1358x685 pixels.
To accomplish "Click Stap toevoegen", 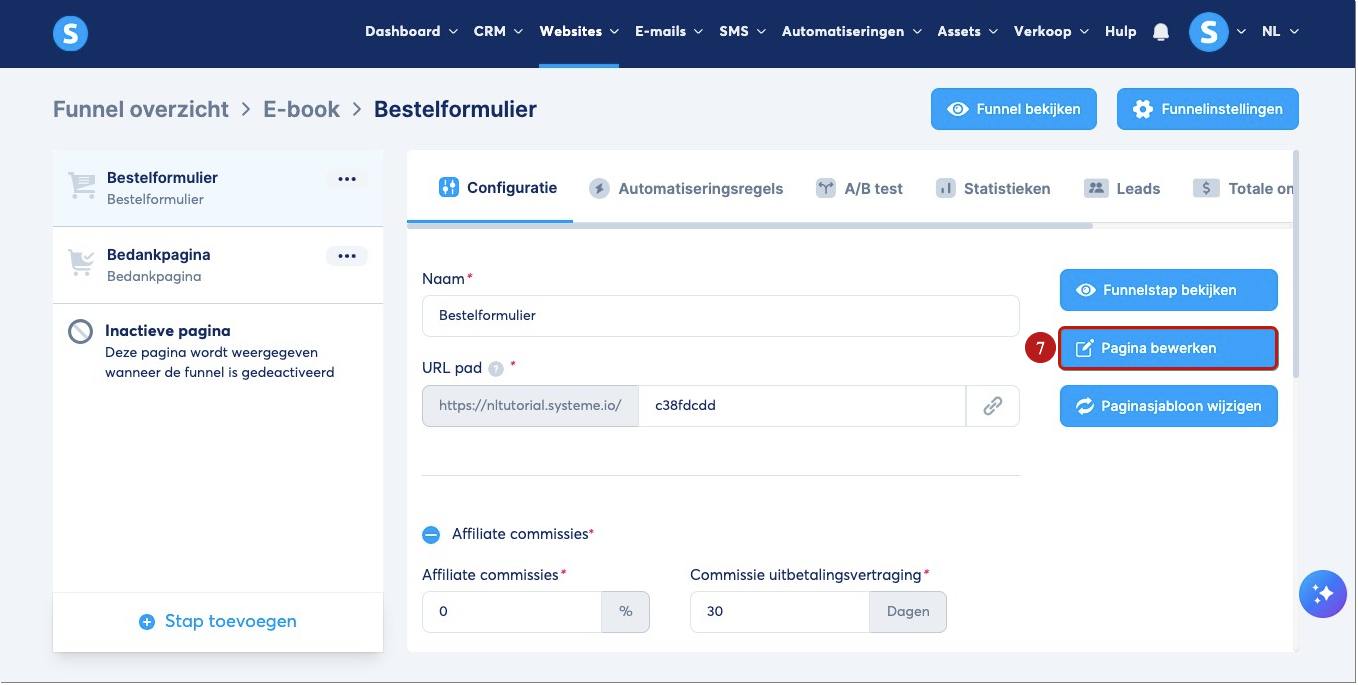I will (218, 622).
